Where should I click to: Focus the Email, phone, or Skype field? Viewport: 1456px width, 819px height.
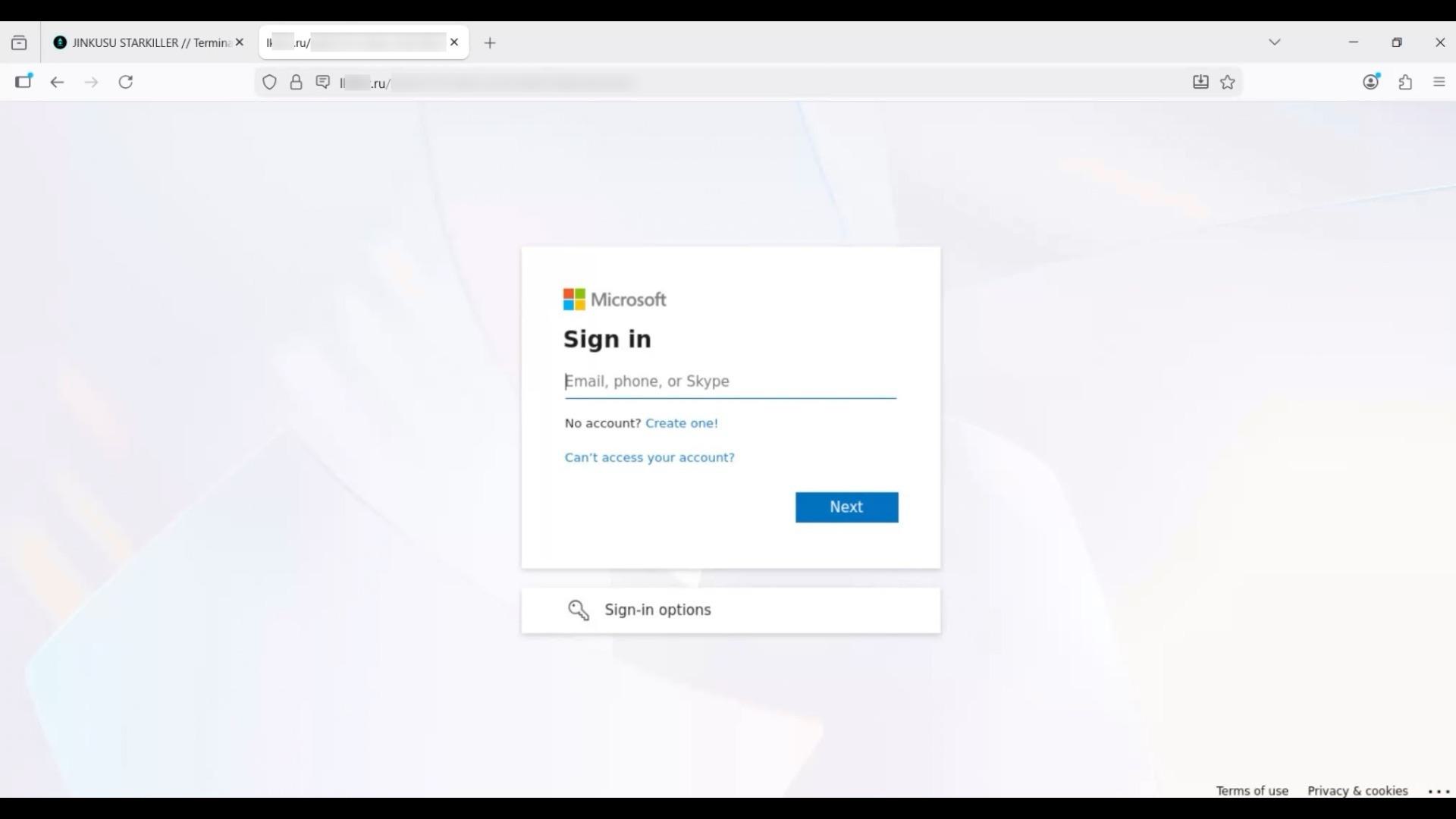coord(730,381)
